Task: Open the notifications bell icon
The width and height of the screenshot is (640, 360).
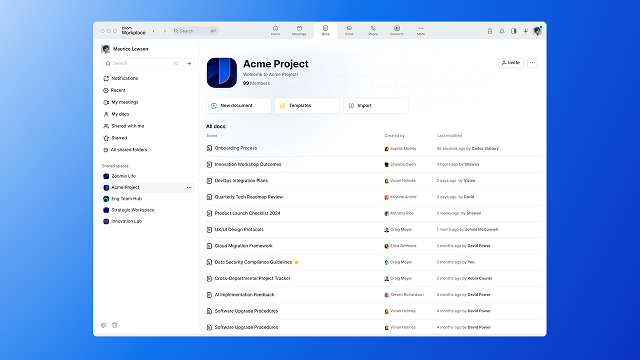Action: pos(502,31)
